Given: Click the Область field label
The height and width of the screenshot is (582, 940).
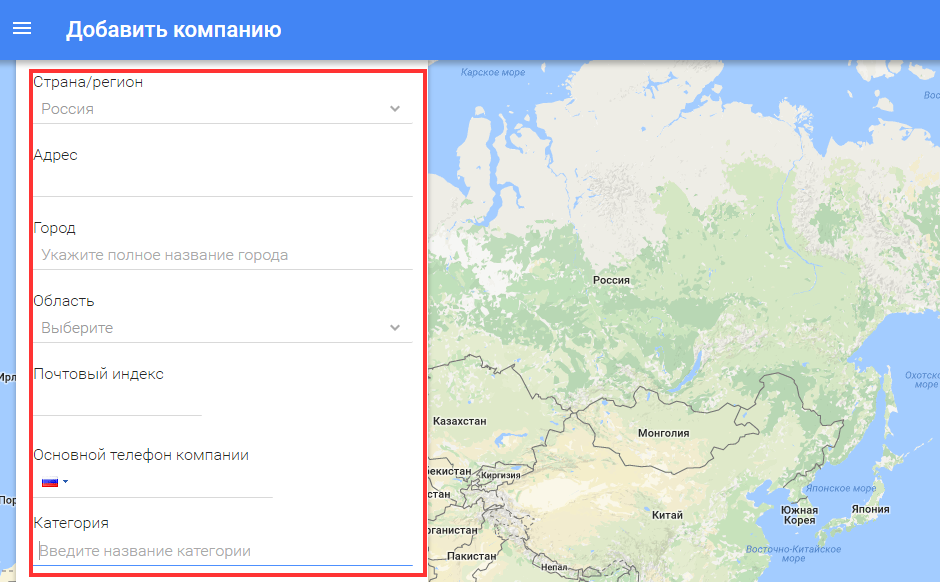Looking at the screenshot, I should [x=64, y=301].
